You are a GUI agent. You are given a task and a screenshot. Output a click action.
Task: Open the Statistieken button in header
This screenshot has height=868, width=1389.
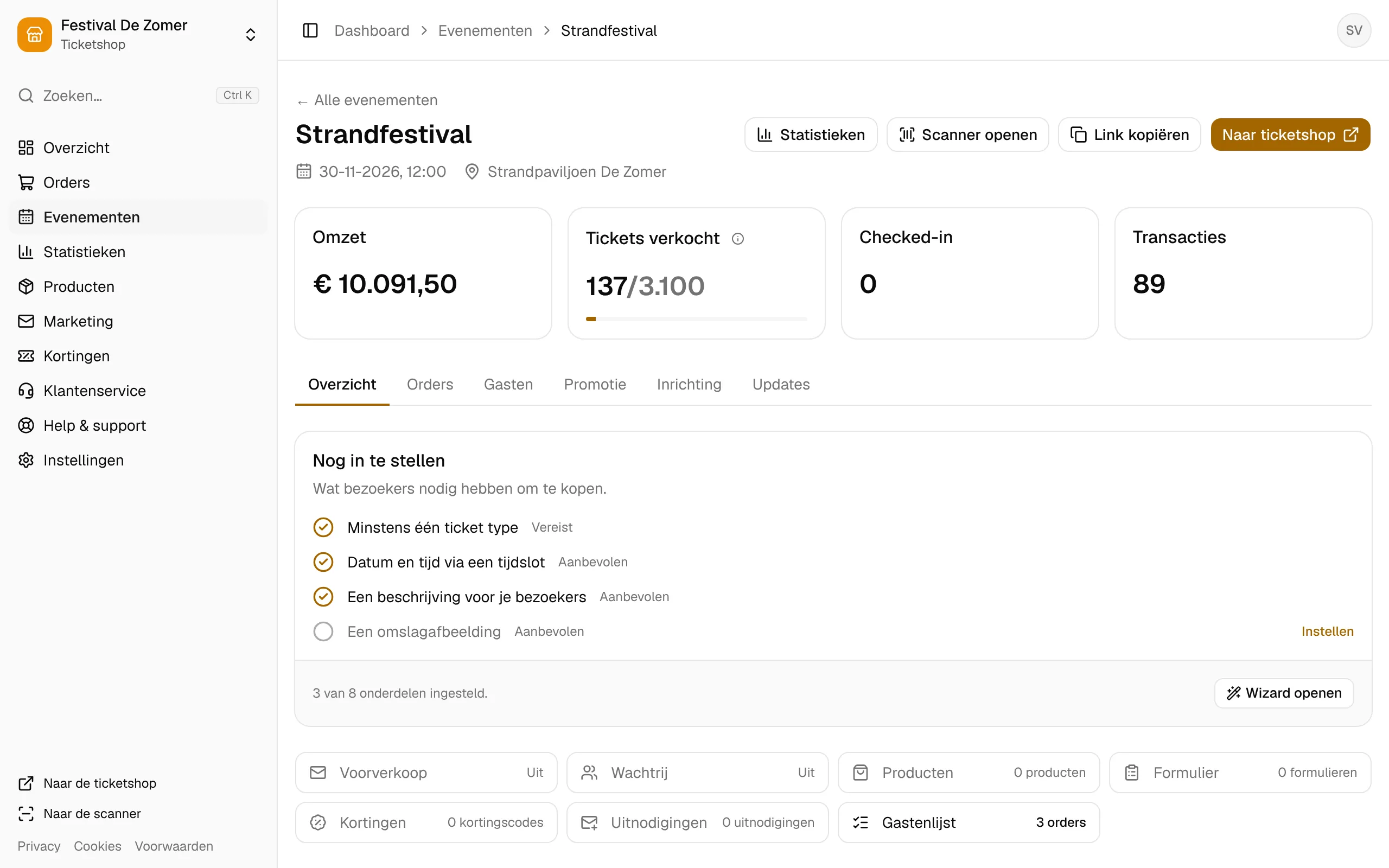pyautogui.click(x=811, y=135)
